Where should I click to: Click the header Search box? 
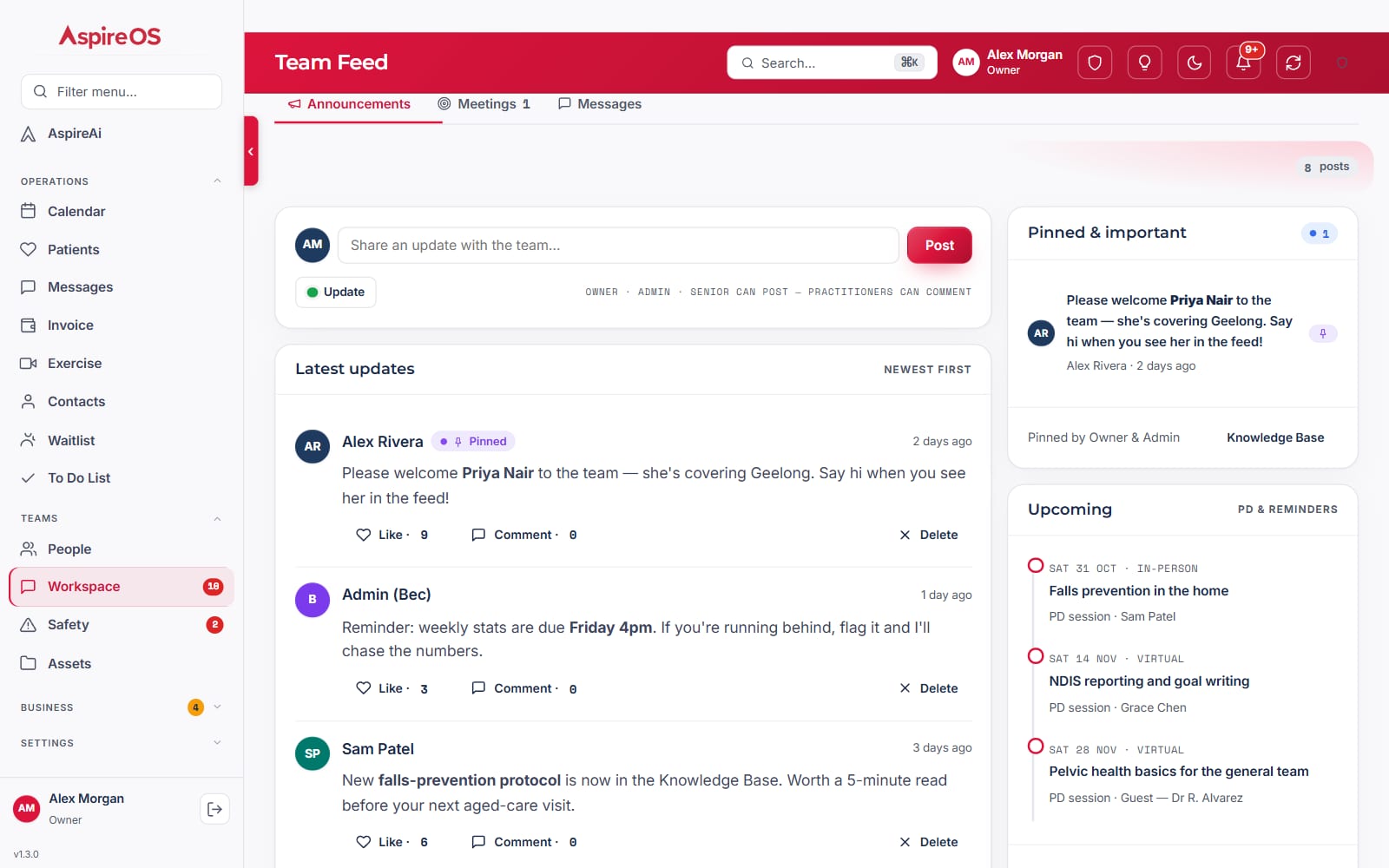tap(832, 62)
